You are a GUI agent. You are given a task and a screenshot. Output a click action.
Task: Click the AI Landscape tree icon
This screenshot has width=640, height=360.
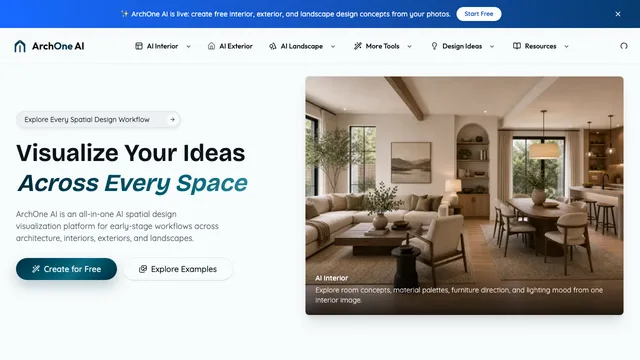[273, 46]
